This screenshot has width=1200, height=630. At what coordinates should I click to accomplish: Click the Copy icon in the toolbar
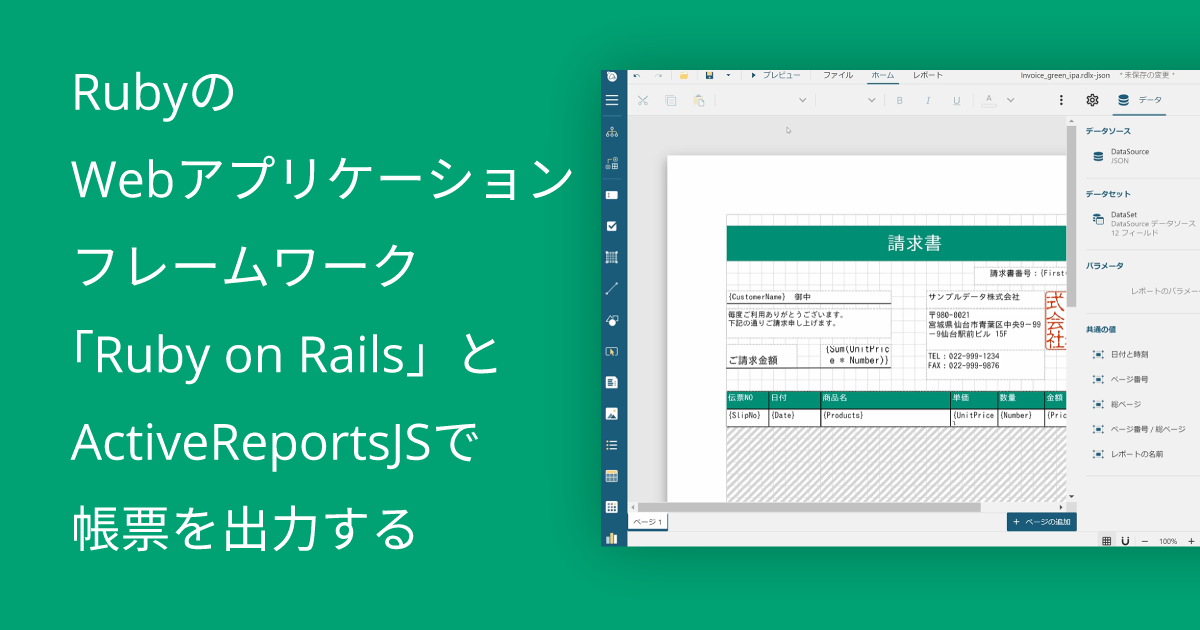click(x=671, y=100)
